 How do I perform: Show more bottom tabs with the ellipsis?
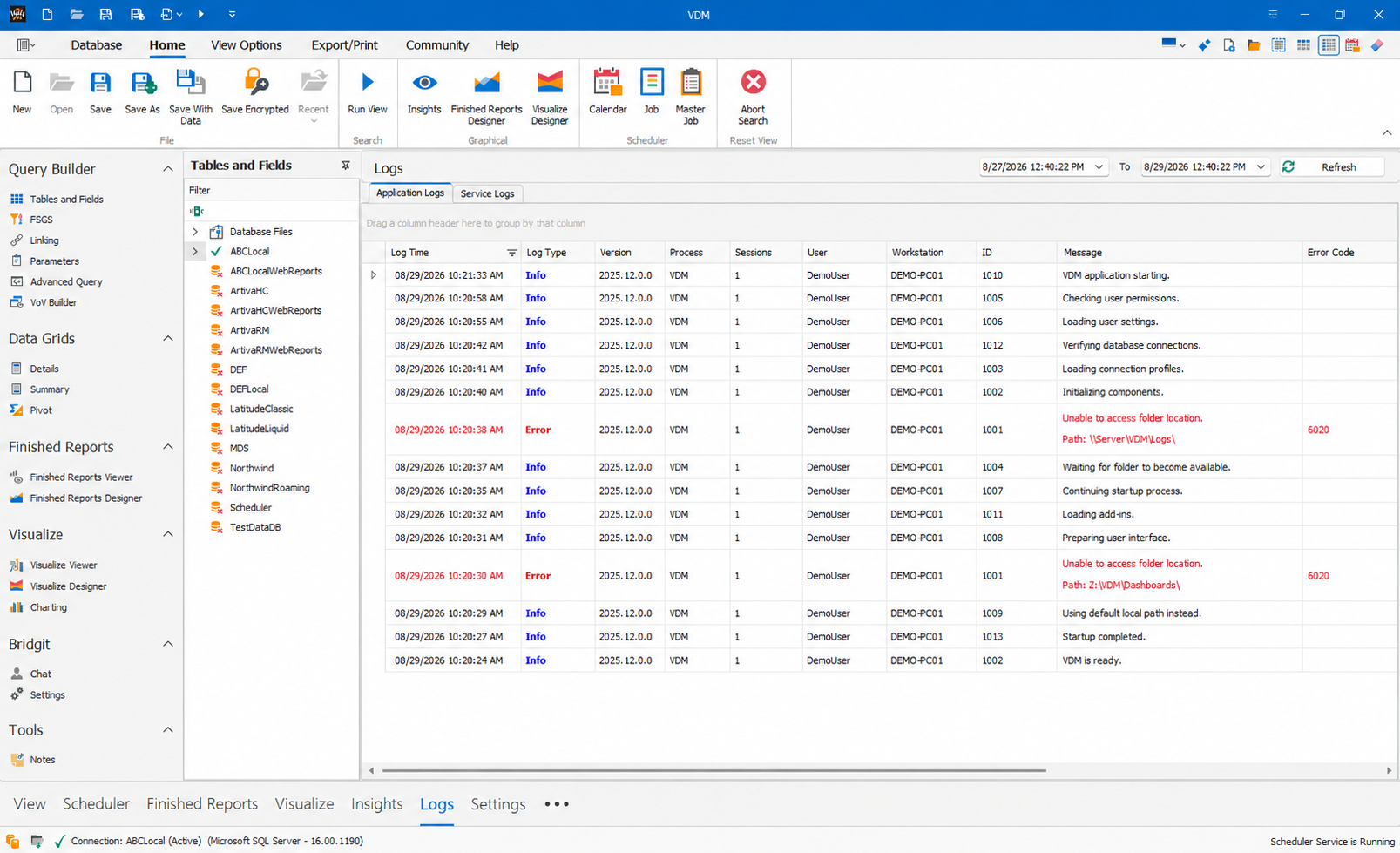[557, 804]
